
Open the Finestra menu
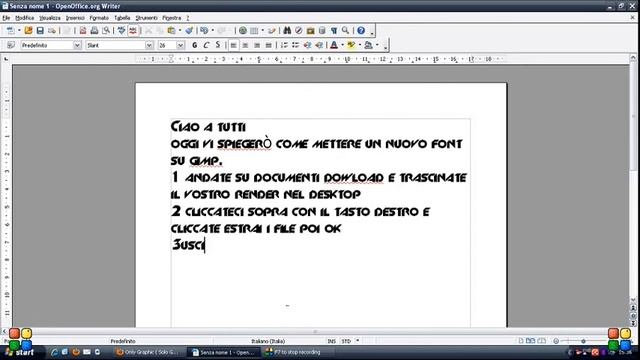click(x=172, y=18)
